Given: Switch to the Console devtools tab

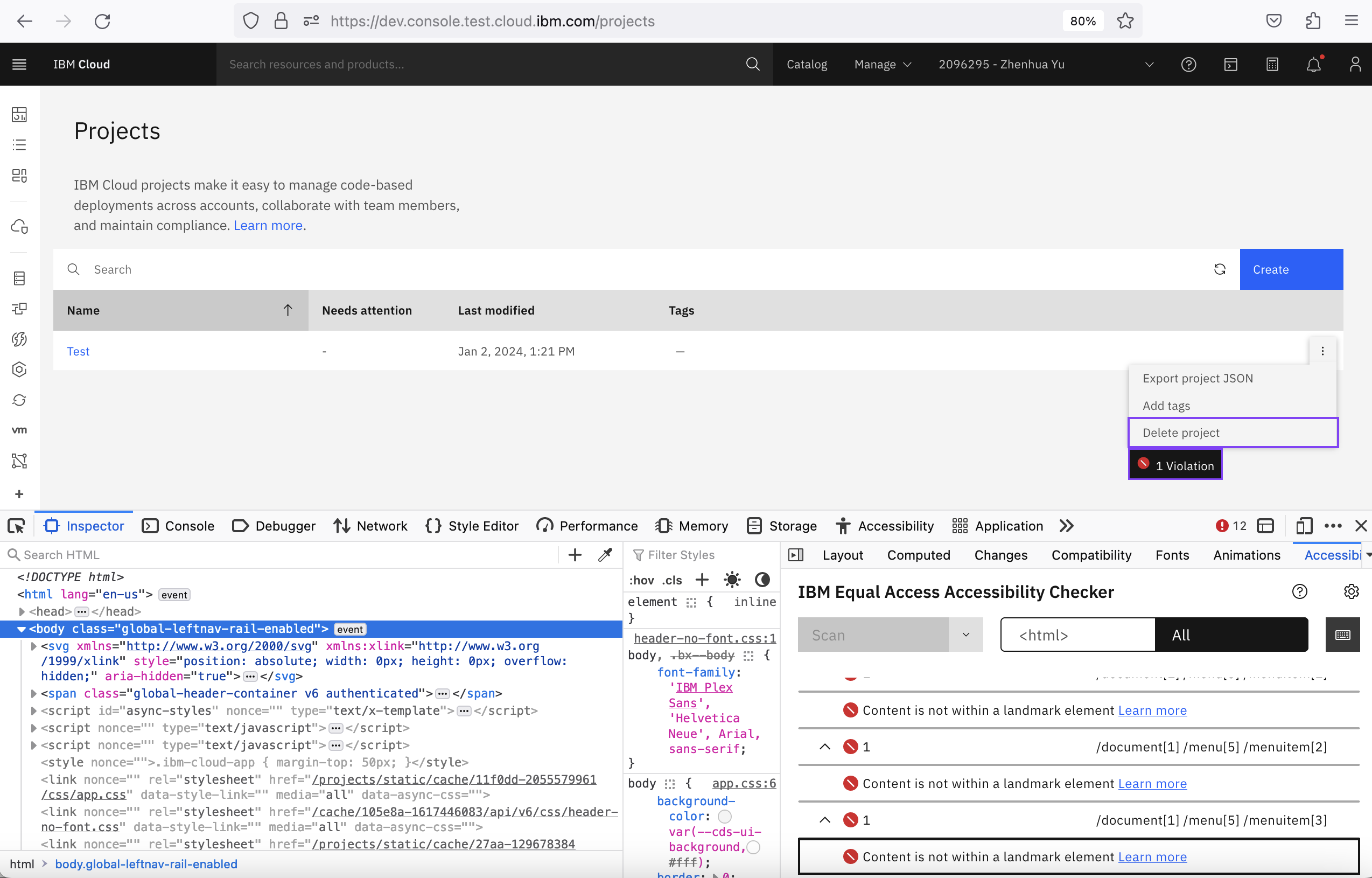Looking at the screenshot, I should [x=178, y=526].
